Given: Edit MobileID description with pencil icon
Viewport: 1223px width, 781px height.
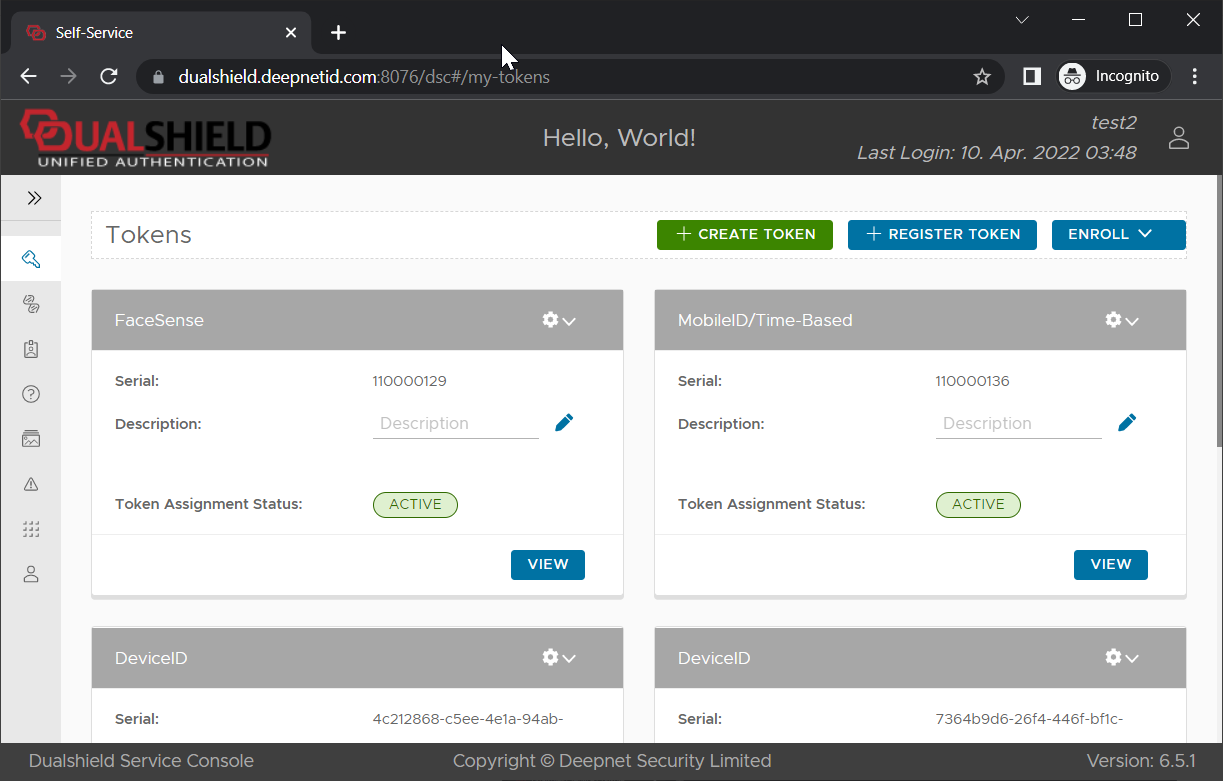Looking at the screenshot, I should [1127, 423].
